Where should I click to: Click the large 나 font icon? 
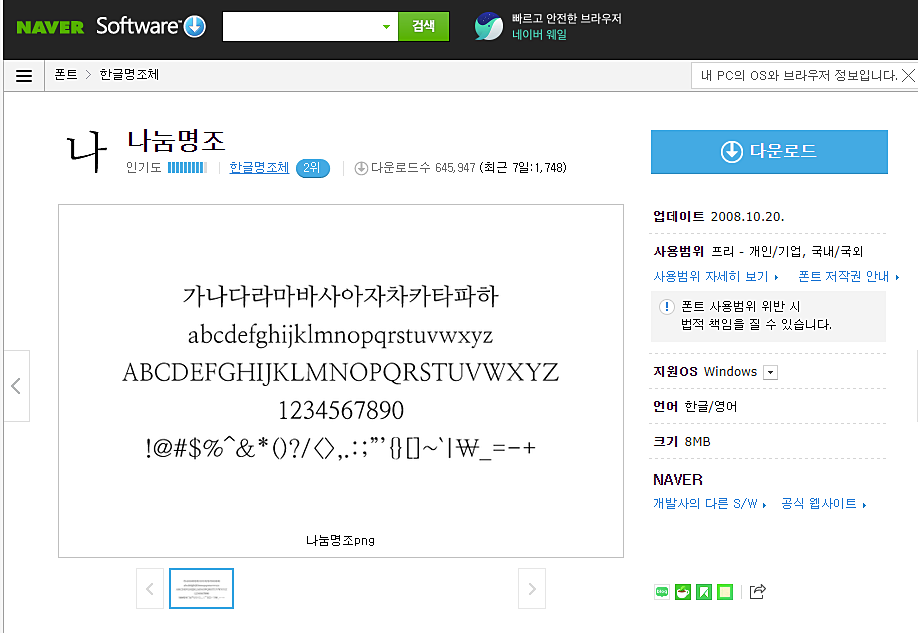pos(87,152)
